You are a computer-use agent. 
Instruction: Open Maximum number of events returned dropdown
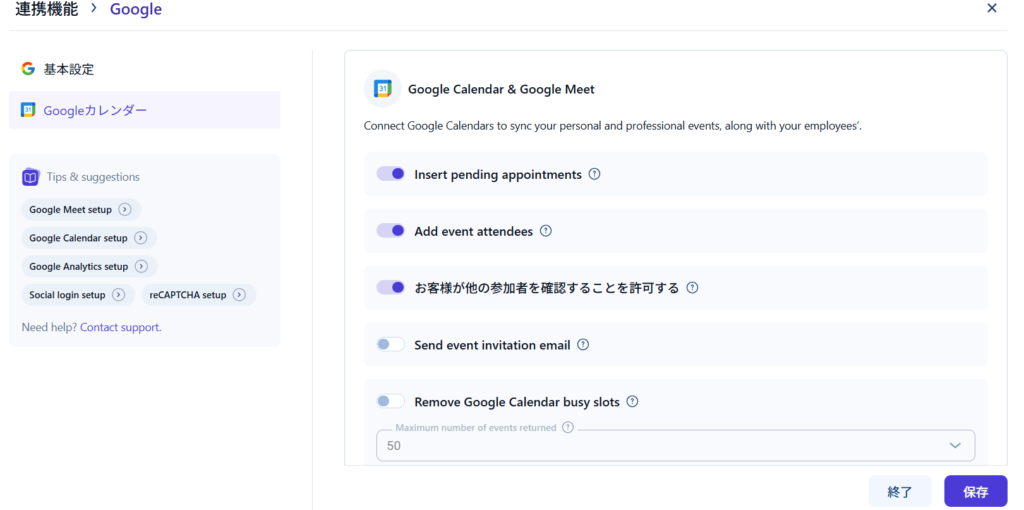[675, 446]
